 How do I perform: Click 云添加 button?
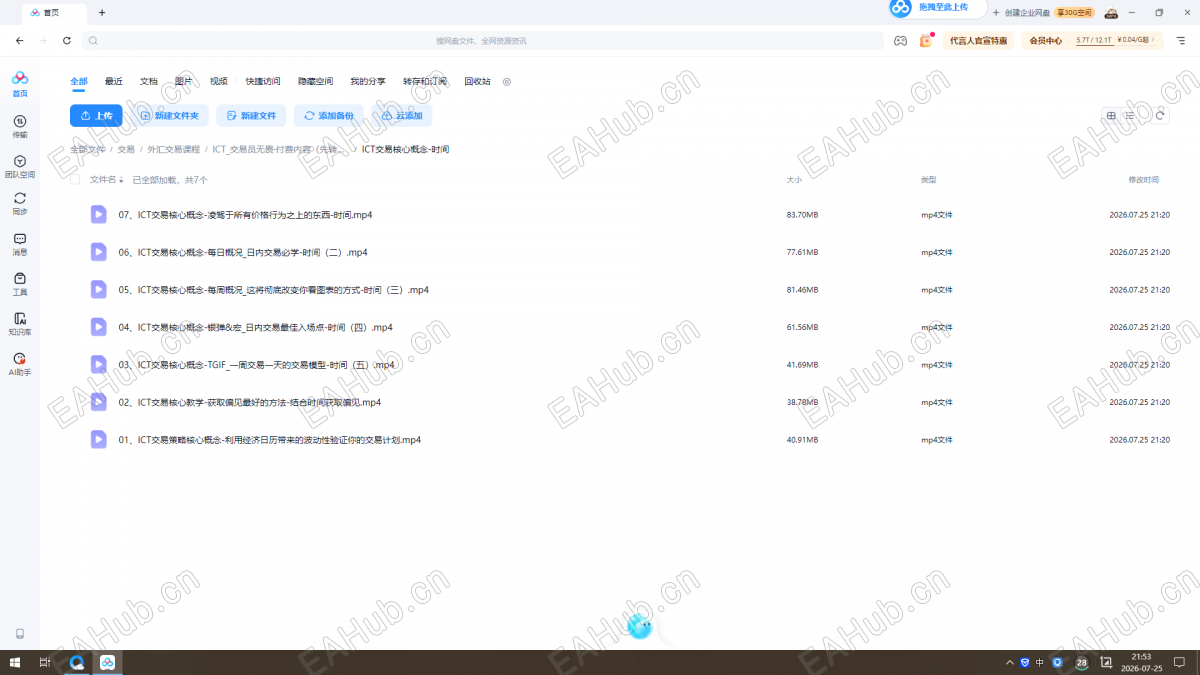[402, 116]
